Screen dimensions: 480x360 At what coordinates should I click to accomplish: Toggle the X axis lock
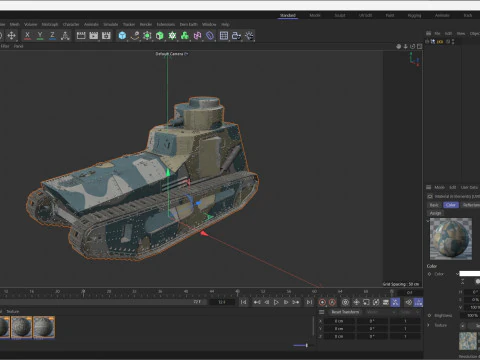[x=27, y=35]
